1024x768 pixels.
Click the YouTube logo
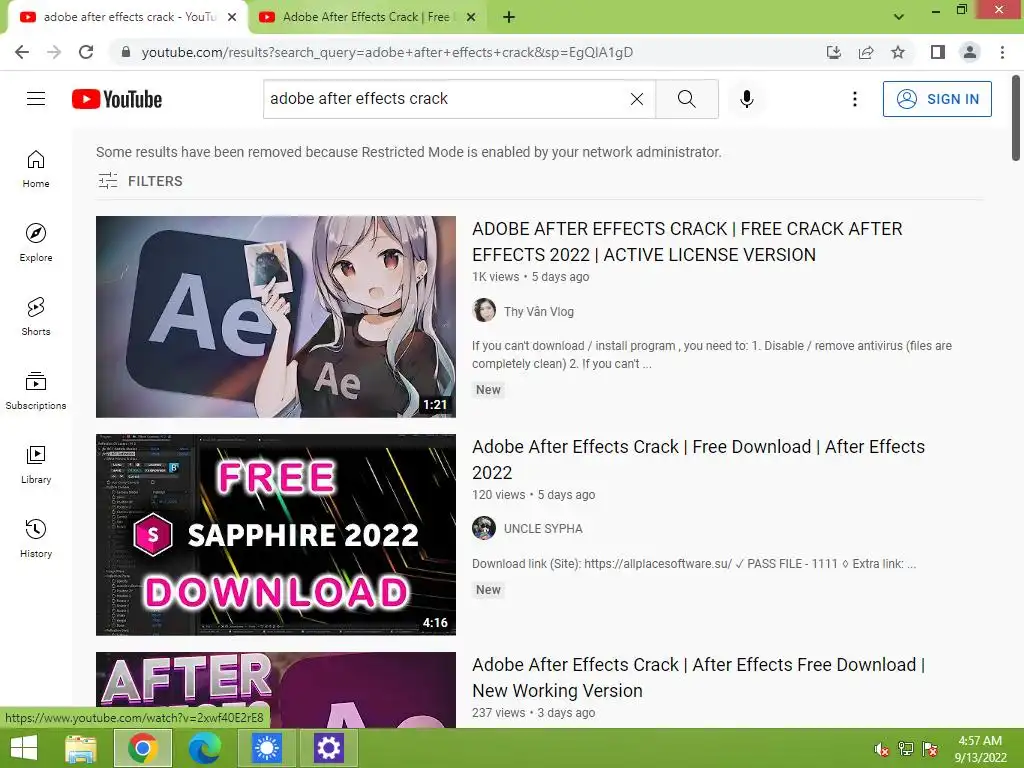pyautogui.click(x=117, y=99)
